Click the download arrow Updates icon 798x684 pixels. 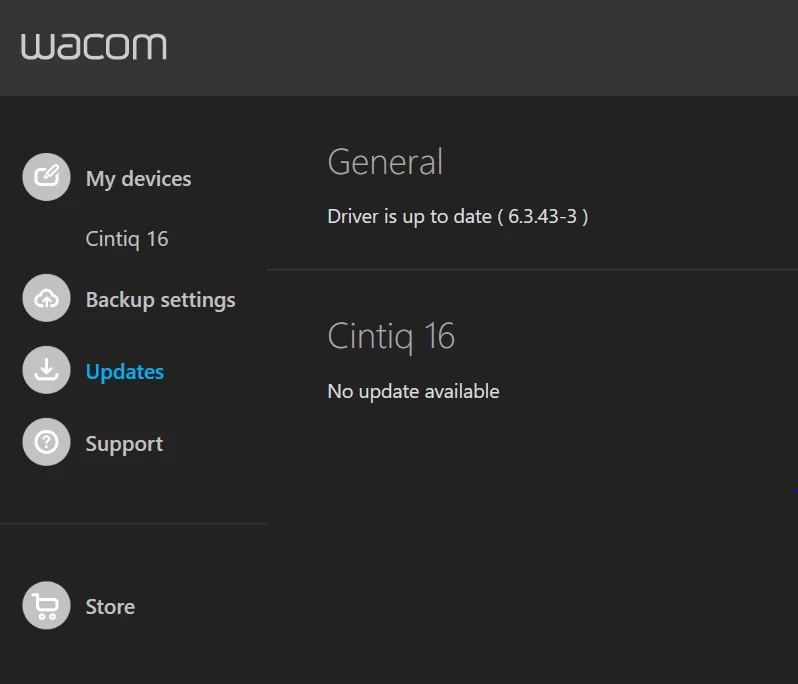click(46, 370)
